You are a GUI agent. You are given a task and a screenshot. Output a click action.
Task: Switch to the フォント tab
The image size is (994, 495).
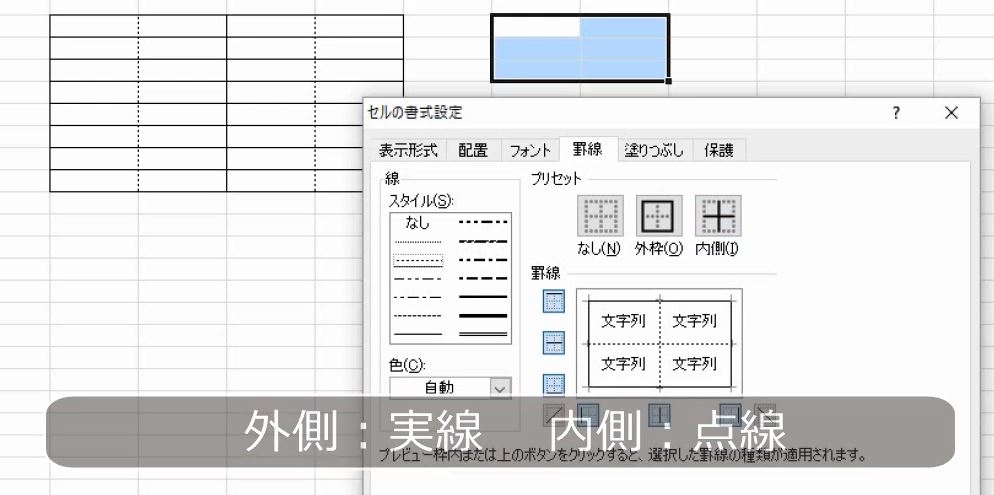pos(530,150)
